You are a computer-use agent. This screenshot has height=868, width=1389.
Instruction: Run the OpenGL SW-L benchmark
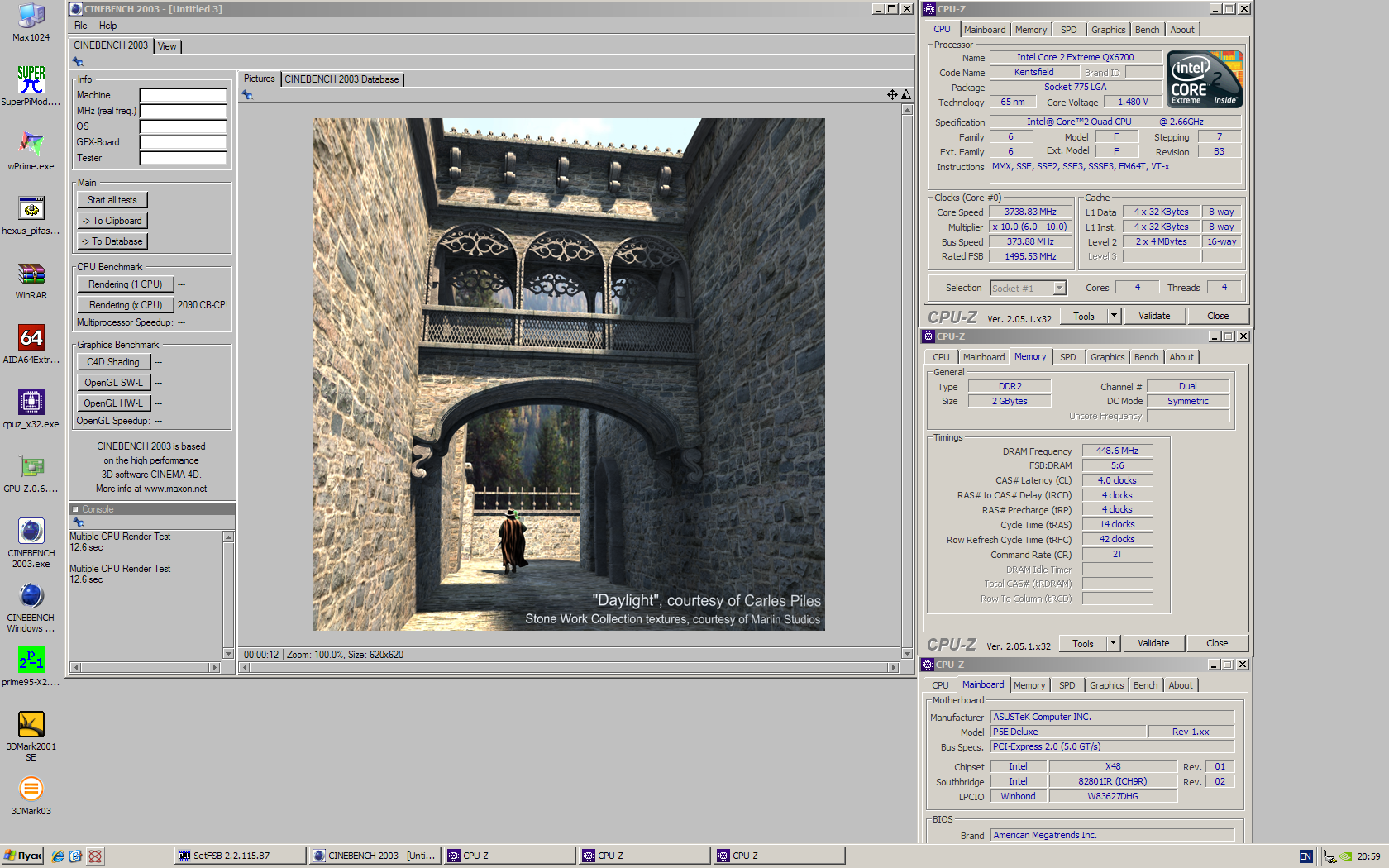pyautogui.click(x=113, y=383)
